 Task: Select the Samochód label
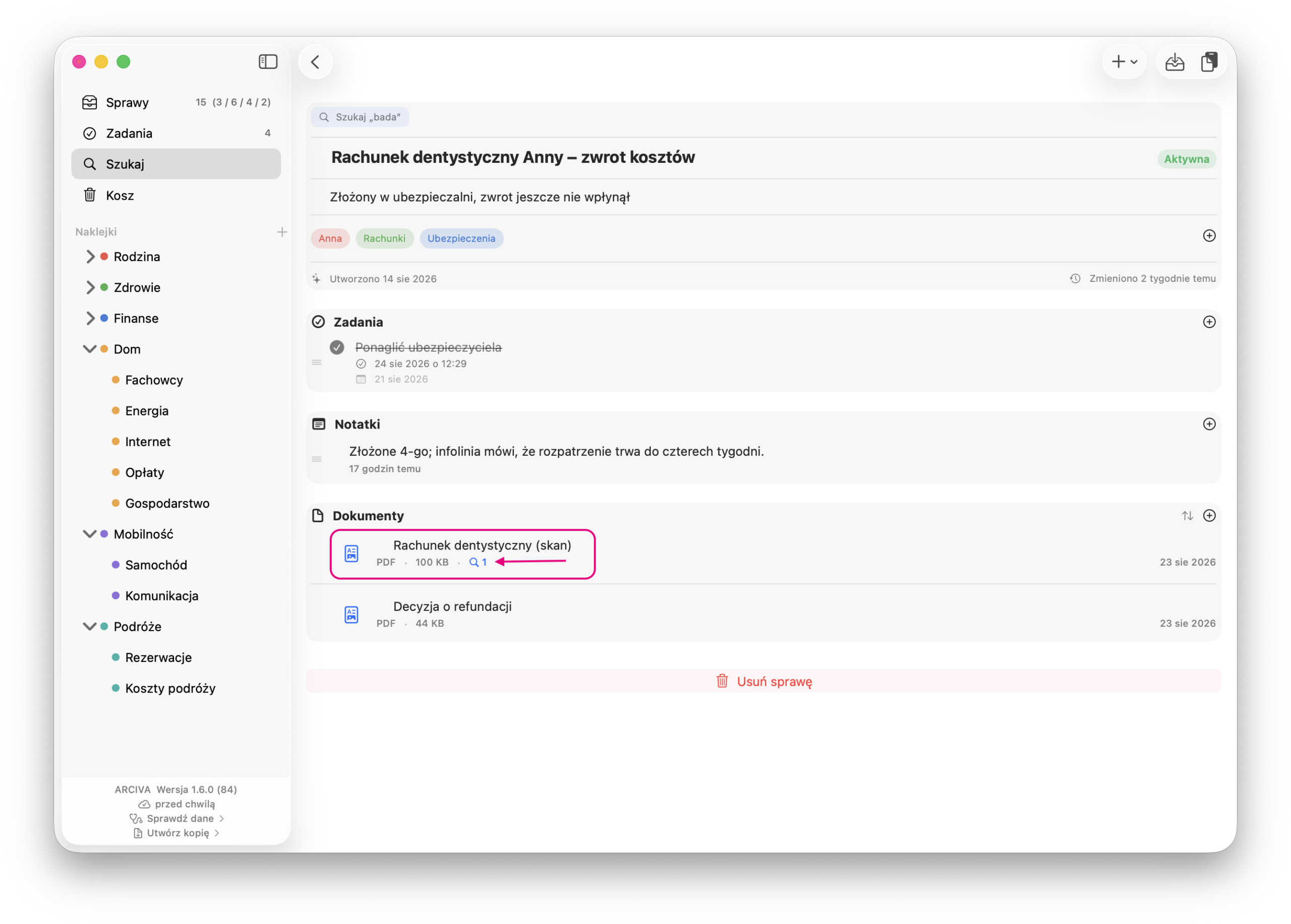pos(156,565)
